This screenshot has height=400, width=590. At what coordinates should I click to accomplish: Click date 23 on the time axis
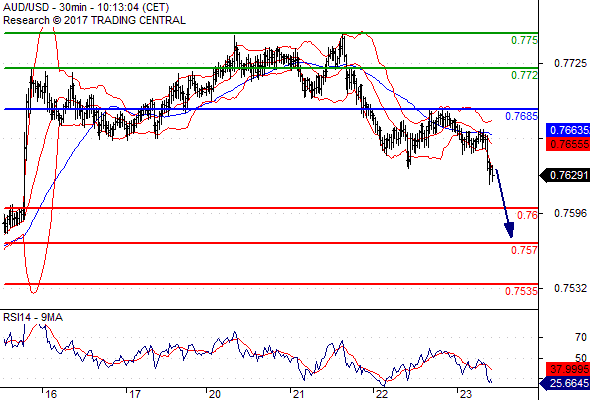coord(466,394)
